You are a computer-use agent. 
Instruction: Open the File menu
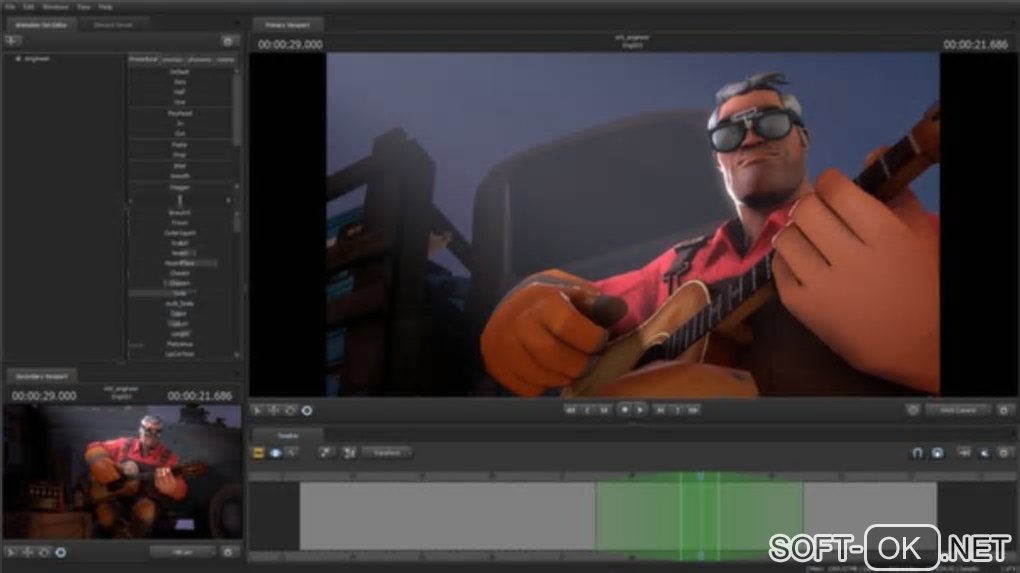(10, 7)
